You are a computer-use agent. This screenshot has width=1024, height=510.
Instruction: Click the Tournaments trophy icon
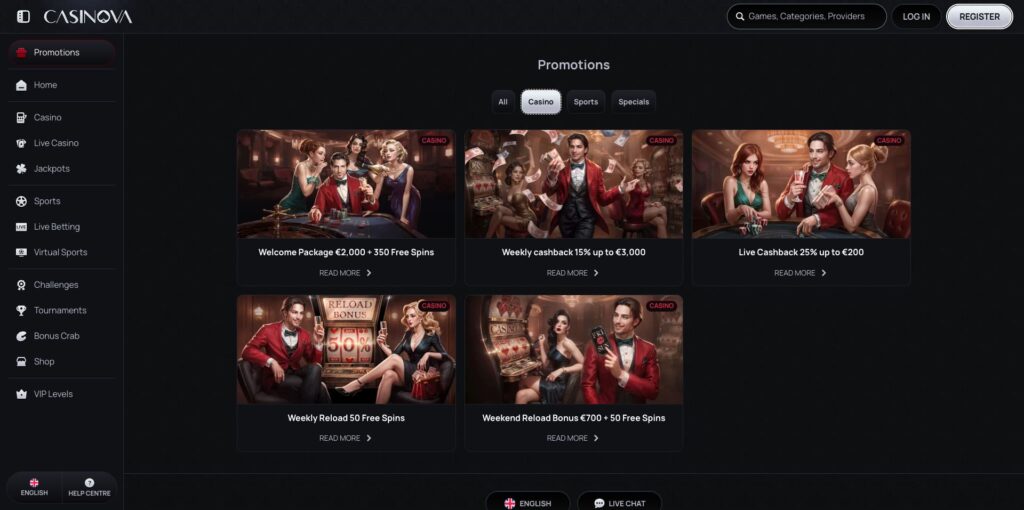pos(22,310)
